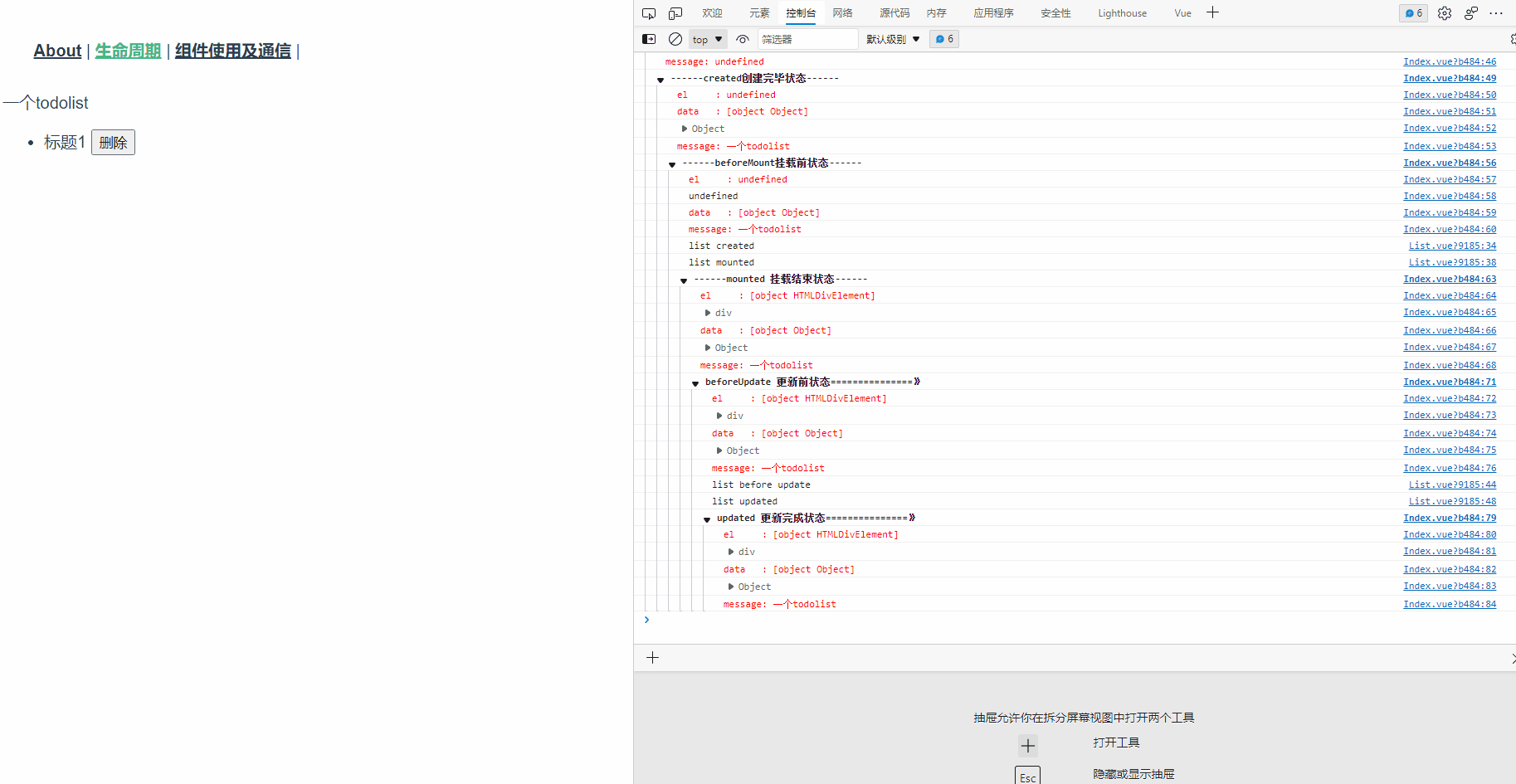Toggle device emulation icon
The width and height of the screenshot is (1516, 784).
675,13
